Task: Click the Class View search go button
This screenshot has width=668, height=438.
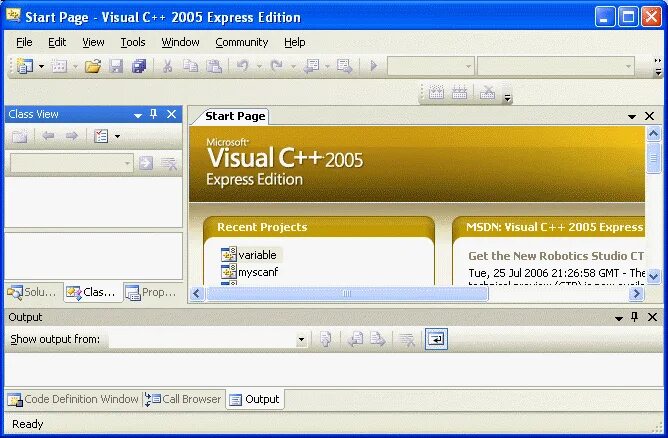Action: point(146,163)
